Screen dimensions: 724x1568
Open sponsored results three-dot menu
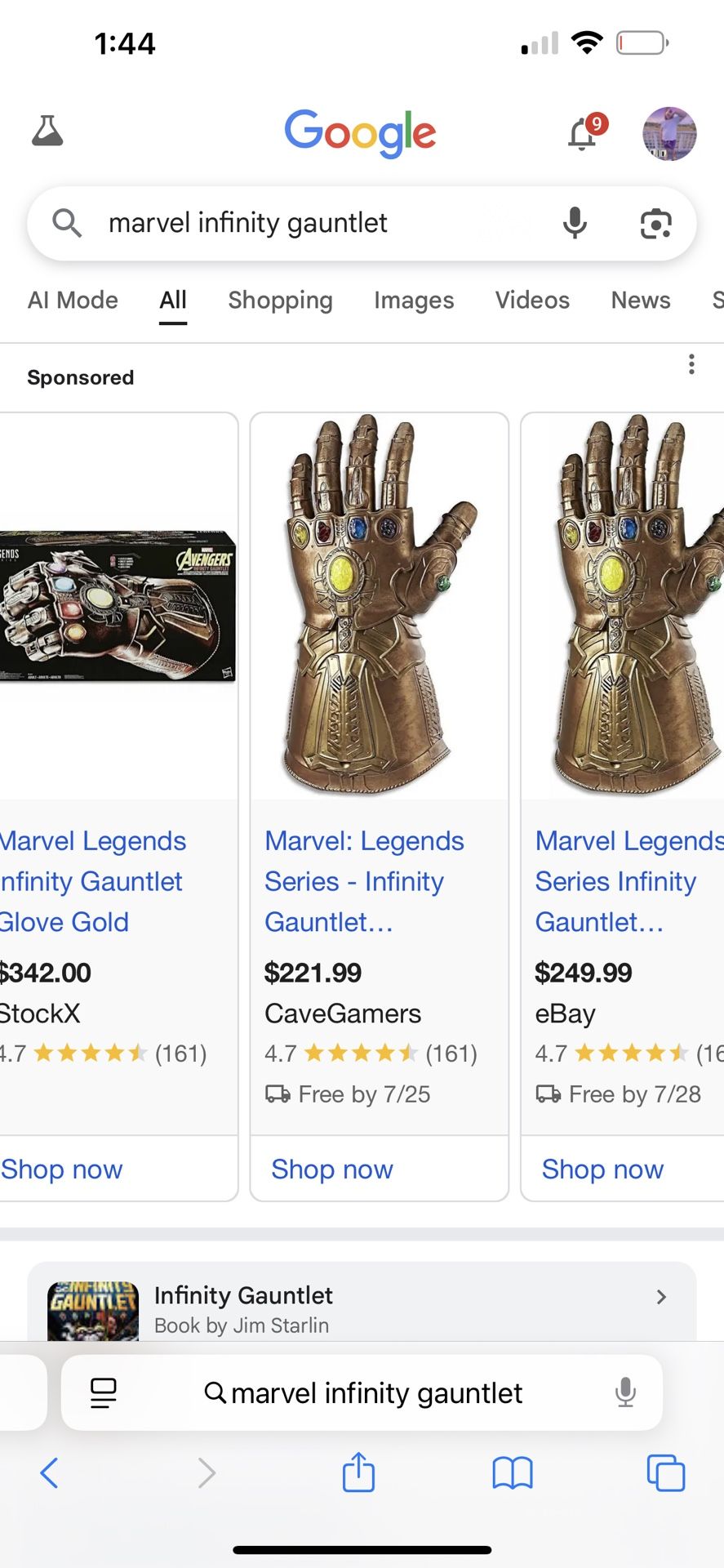691,364
